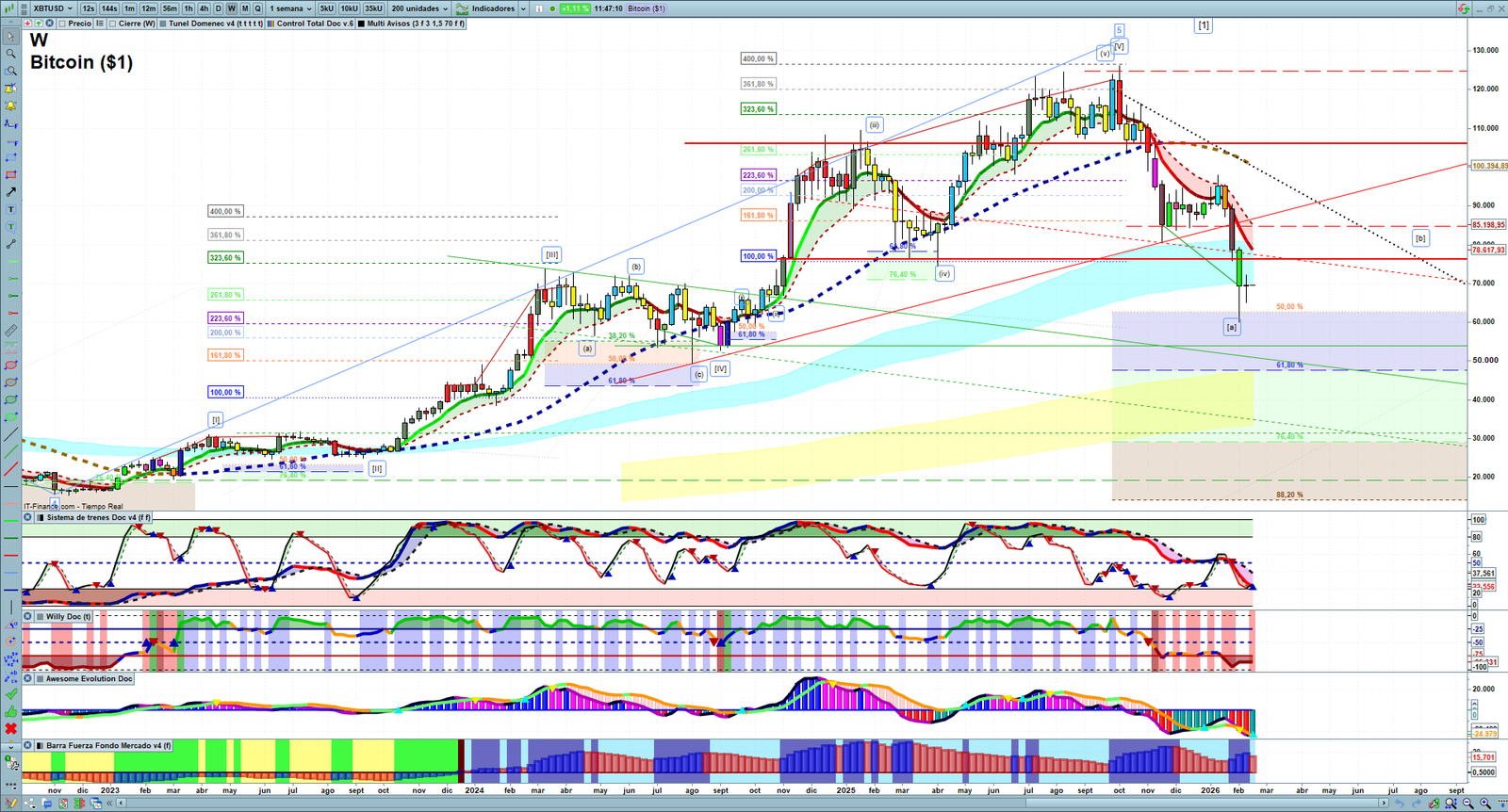Switch to the 4h timeframe
This screenshot has height=812, width=1508.
(x=204, y=8)
